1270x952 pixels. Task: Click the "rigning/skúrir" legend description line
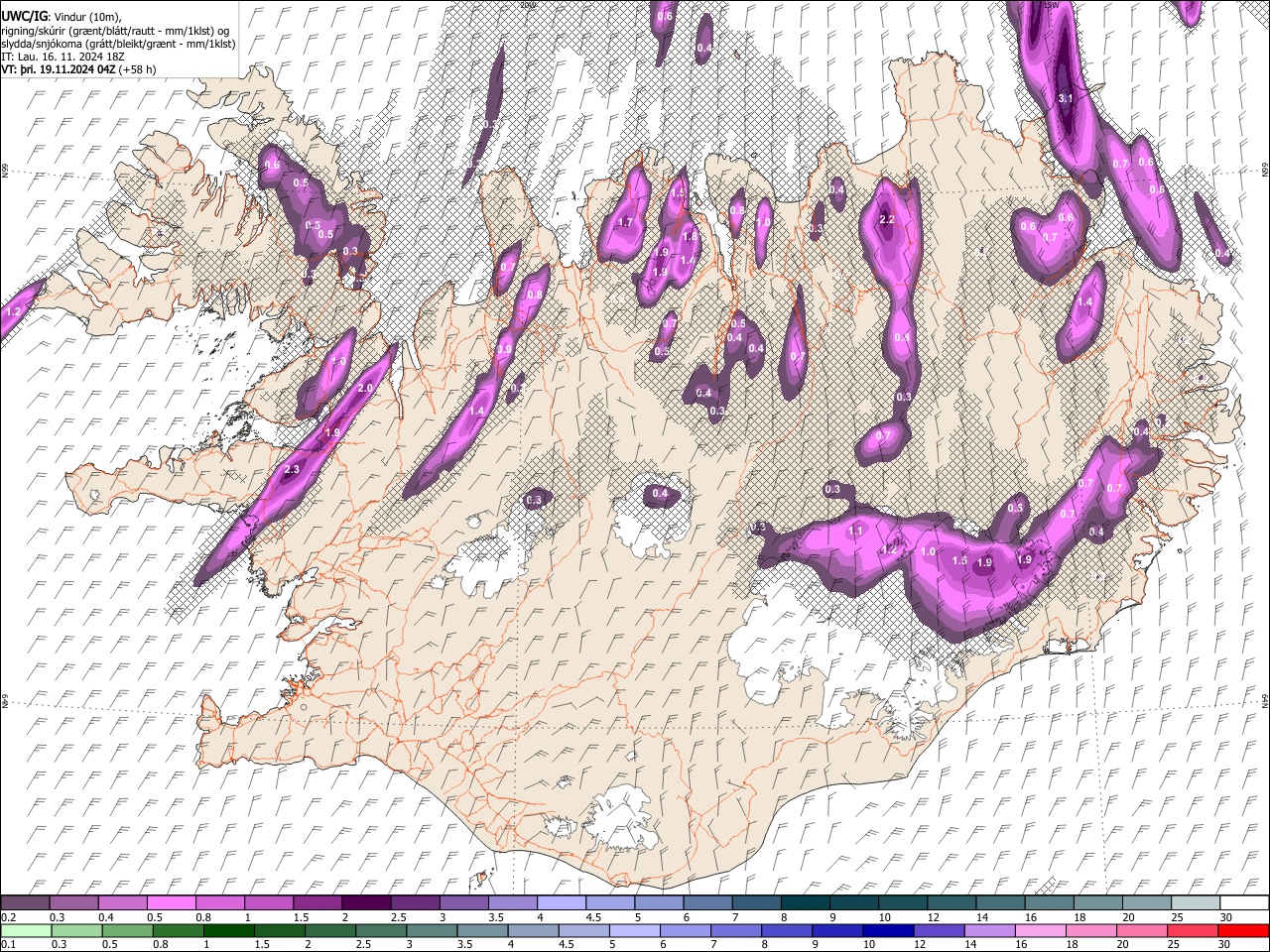tap(114, 31)
